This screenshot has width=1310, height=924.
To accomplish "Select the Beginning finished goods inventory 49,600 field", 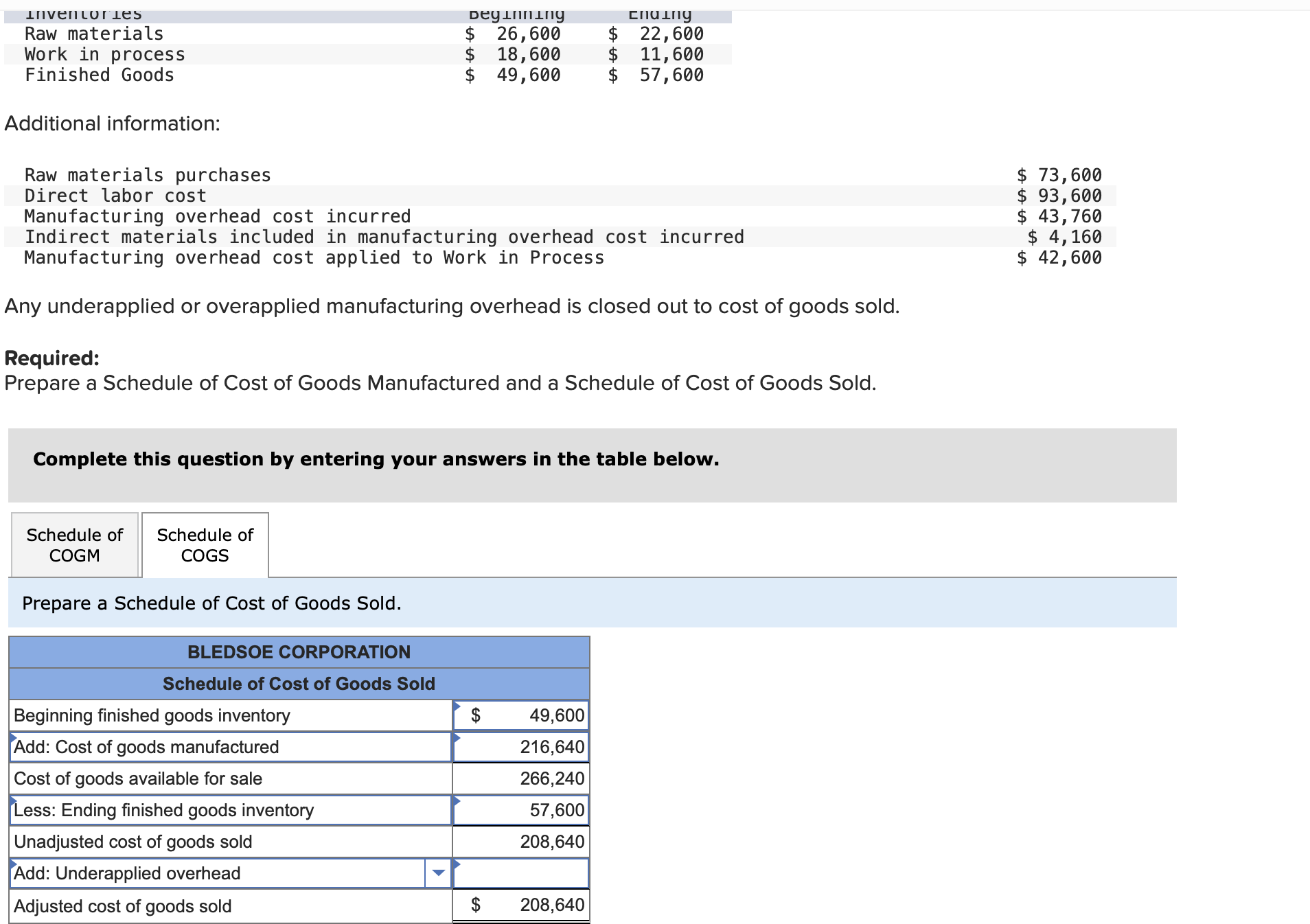I will [x=522, y=715].
